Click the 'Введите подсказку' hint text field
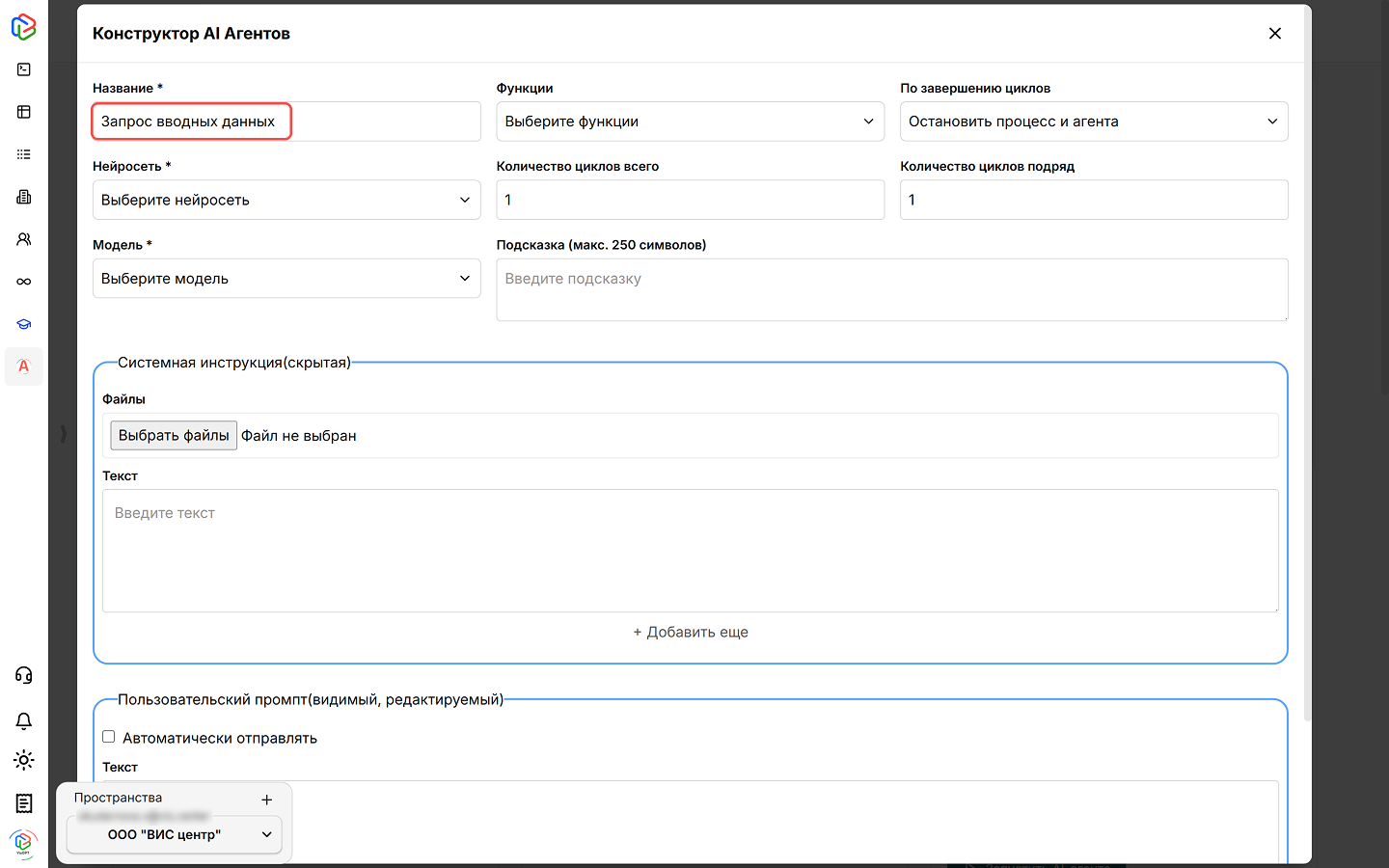 [891, 289]
